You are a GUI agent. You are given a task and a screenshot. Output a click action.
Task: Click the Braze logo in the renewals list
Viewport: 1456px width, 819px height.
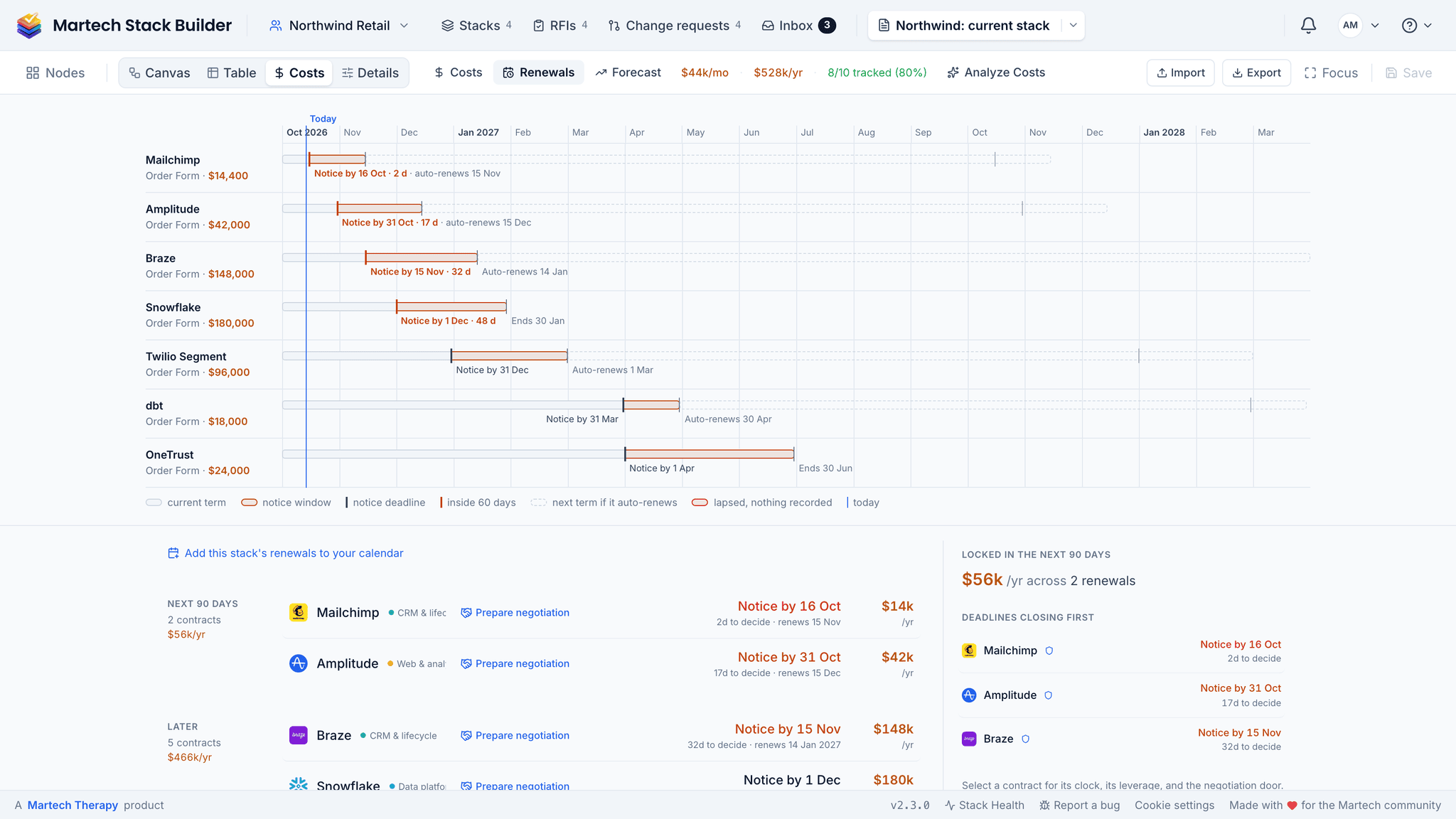click(x=299, y=735)
